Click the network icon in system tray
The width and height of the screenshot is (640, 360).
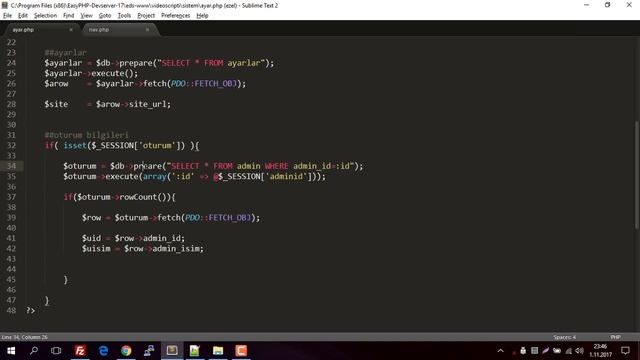click(568, 351)
